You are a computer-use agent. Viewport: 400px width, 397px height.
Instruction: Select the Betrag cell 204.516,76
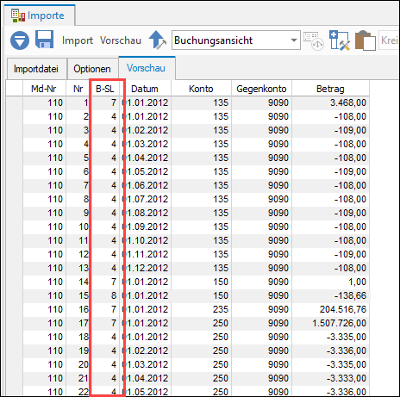click(330, 309)
